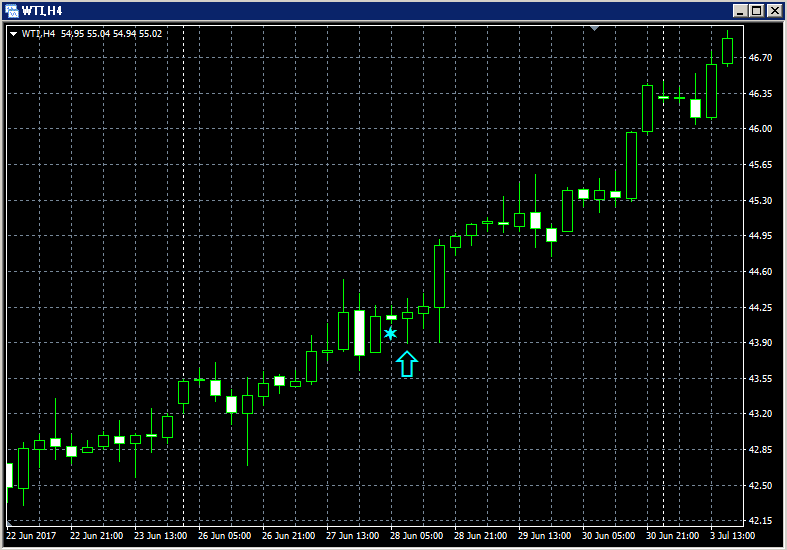Click the 44.95 price label
Image resolution: width=787 pixels, height=550 pixels.
point(760,235)
